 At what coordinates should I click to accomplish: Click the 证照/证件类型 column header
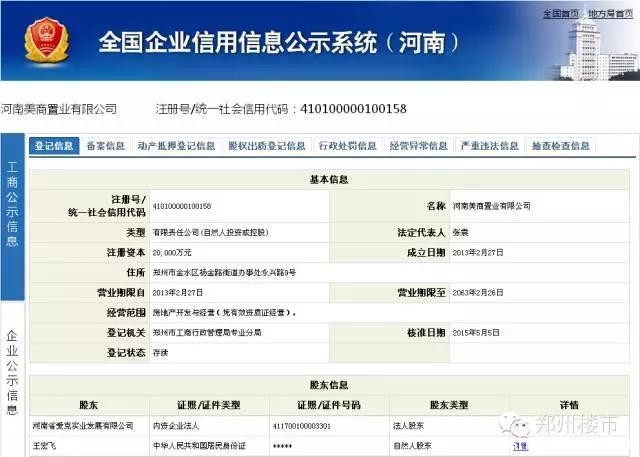[209, 405]
